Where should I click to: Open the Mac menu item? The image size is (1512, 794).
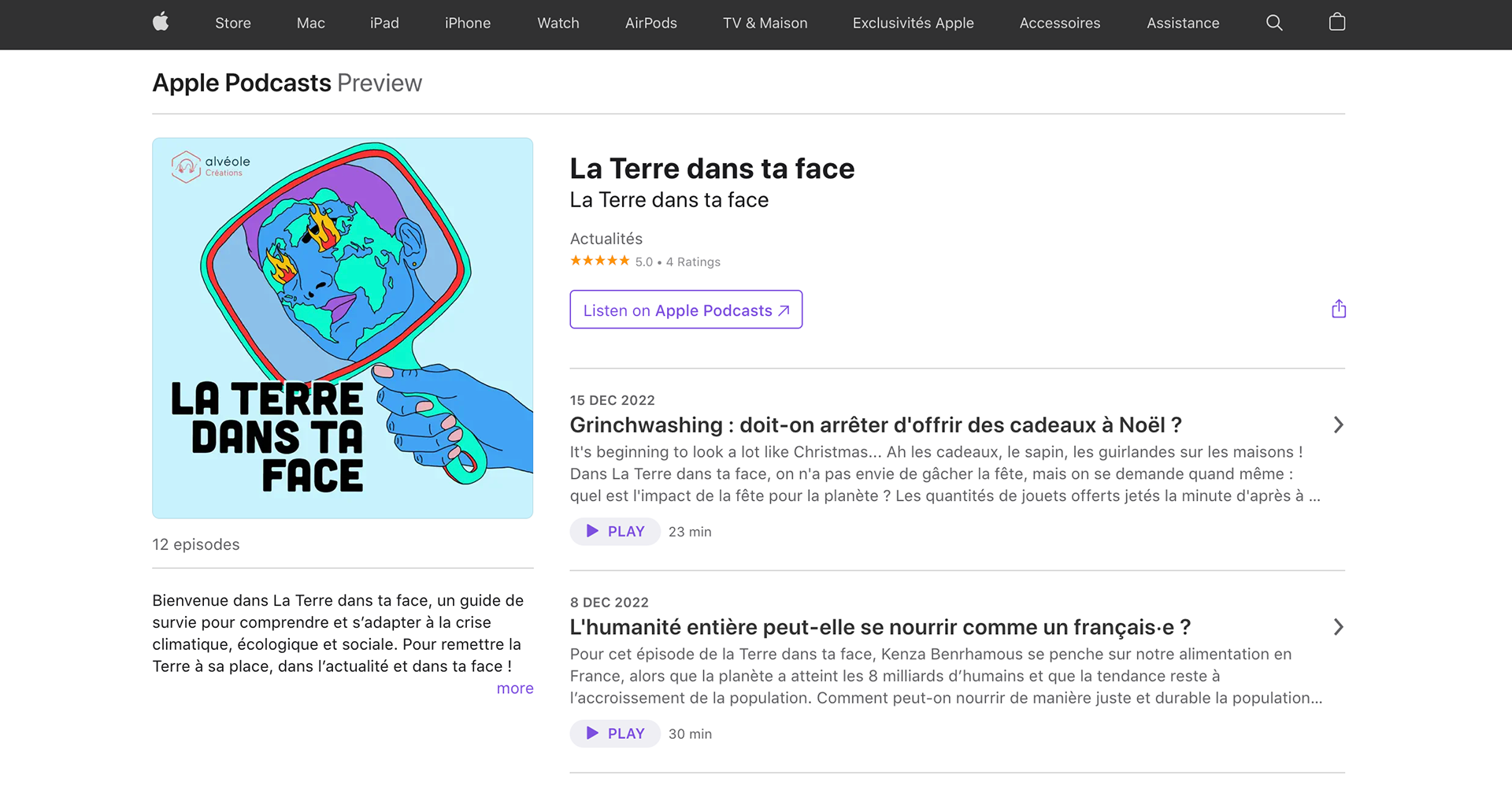[x=311, y=23]
